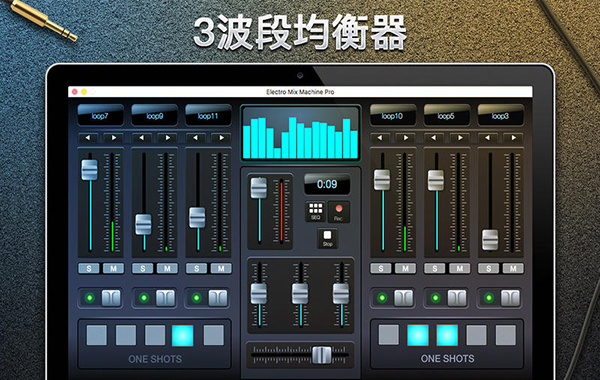Select next loop for loop9 channel
600x380 pixels.
click(168, 138)
